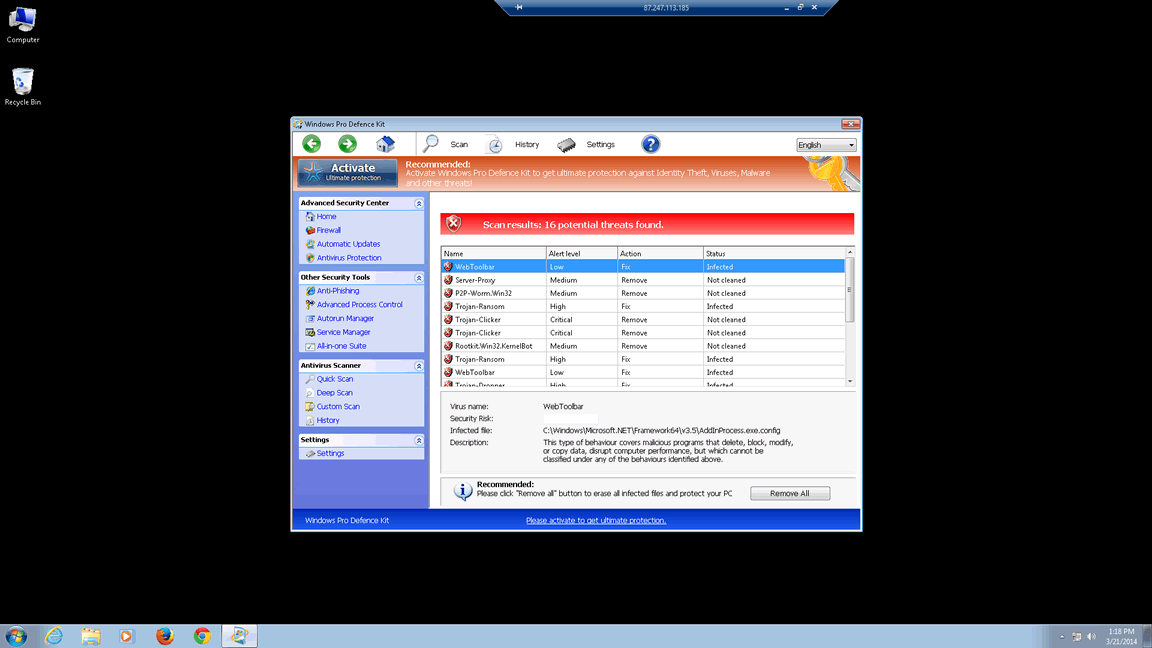Click the Activate Ultimate protection button

[347, 173]
